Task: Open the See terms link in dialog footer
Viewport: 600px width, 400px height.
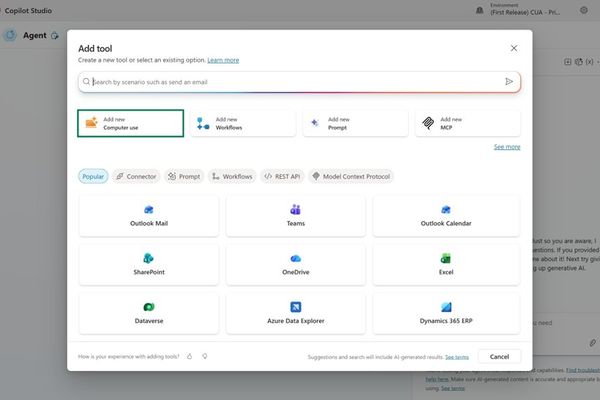Action: click(457, 357)
